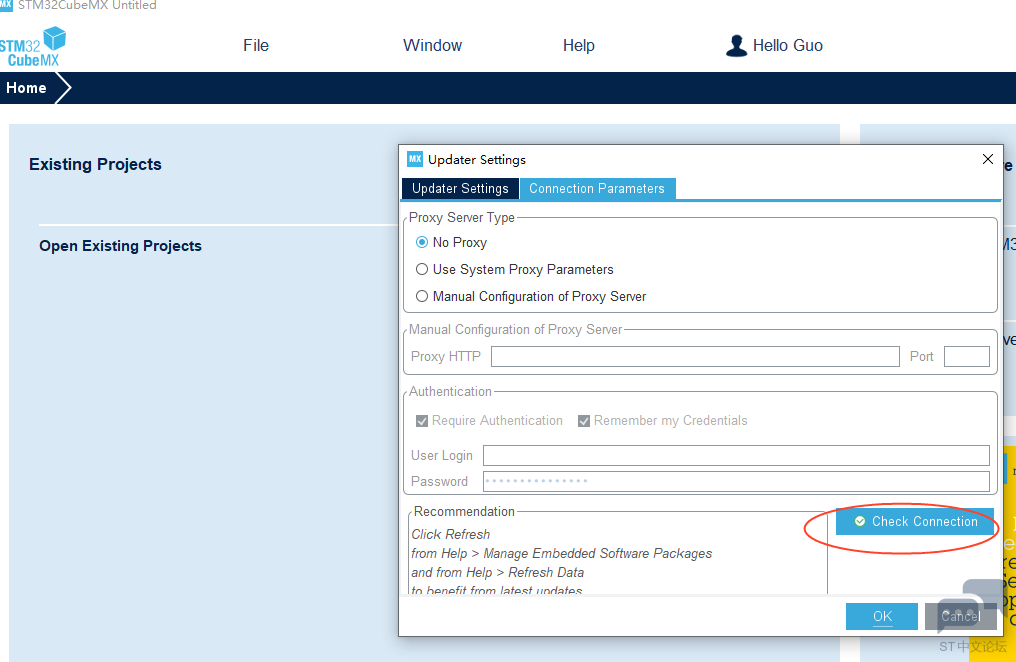The height and width of the screenshot is (662, 1016).
Task: Open the Window menu
Action: (432, 46)
